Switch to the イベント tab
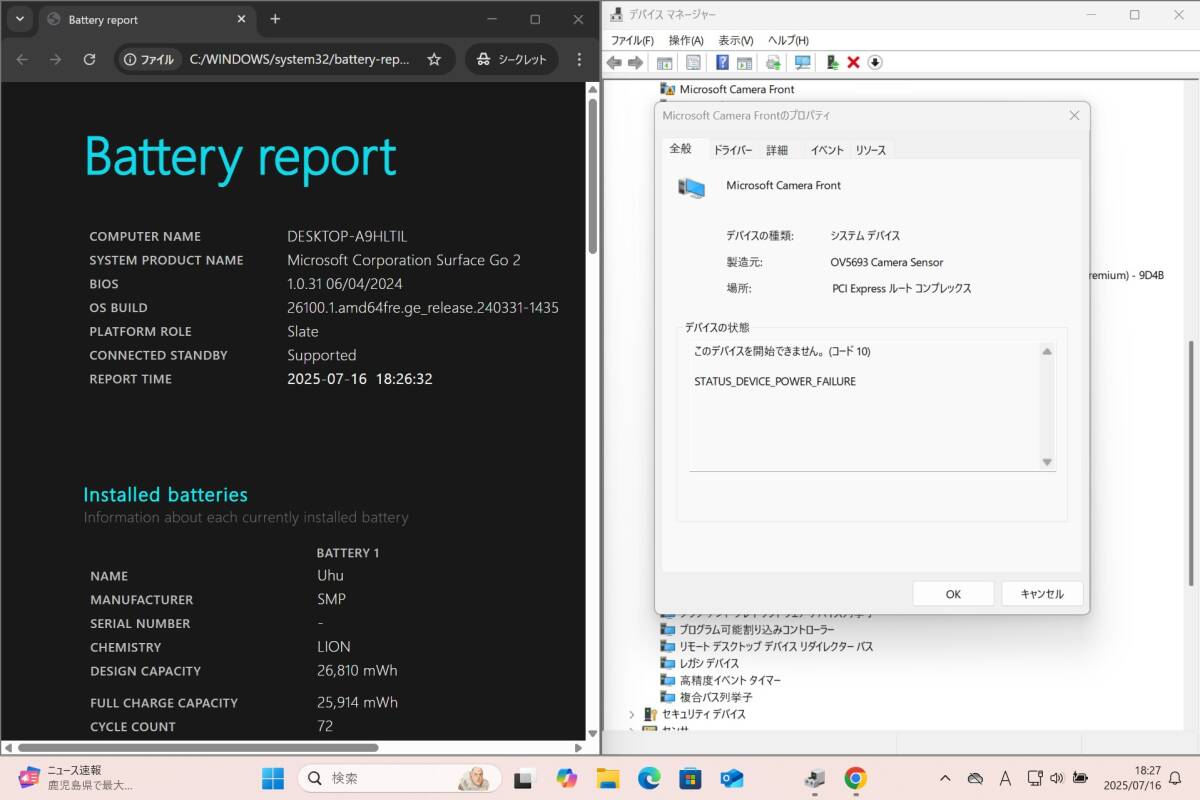 pos(827,150)
